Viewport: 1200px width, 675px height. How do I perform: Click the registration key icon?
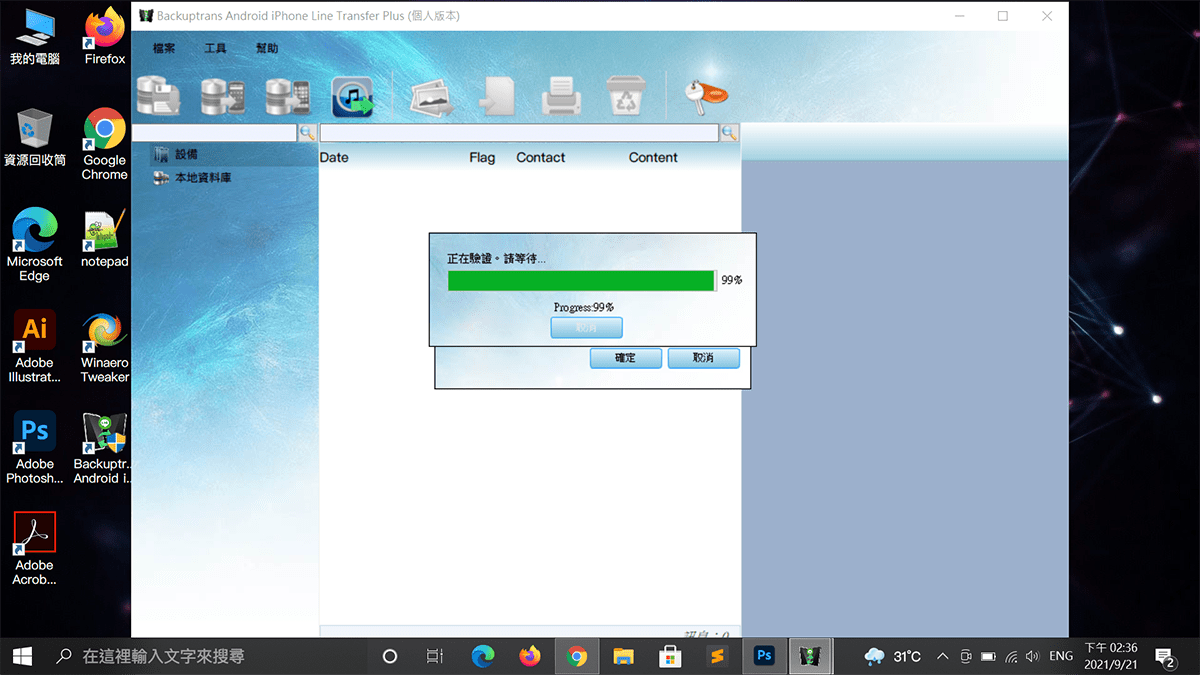(705, 95)
